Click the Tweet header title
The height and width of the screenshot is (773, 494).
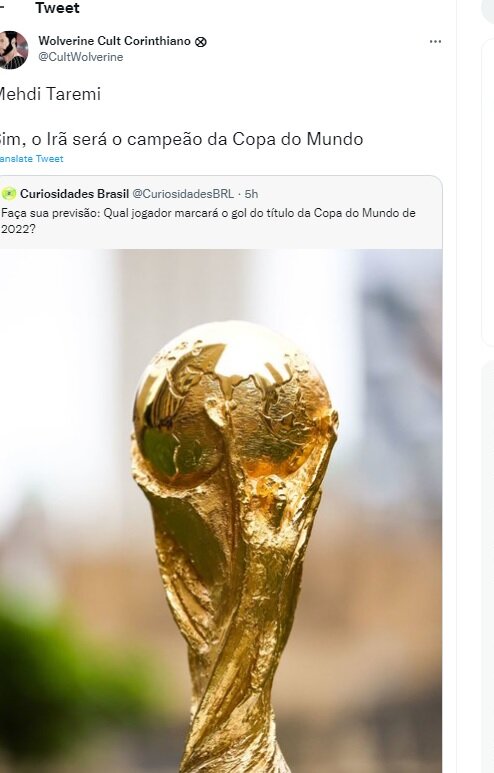pyautogui.click(x=57, y=8)
